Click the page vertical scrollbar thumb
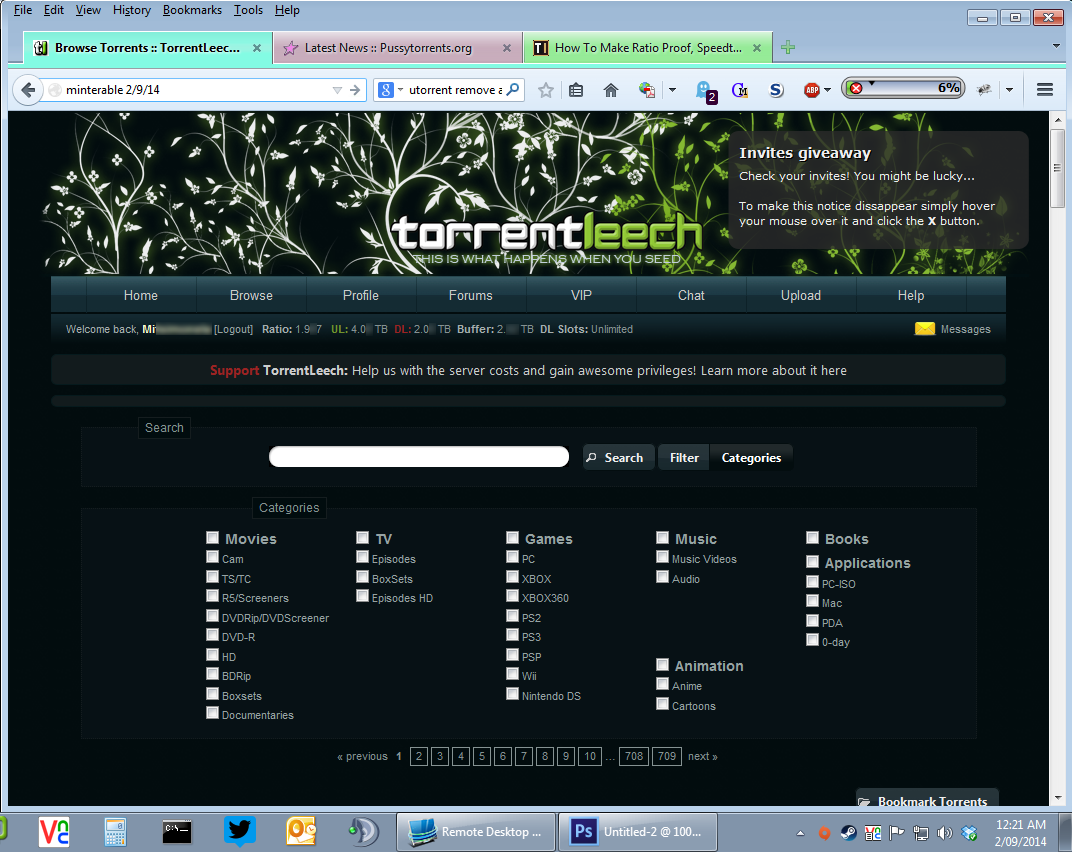Viewport: 1072px width, 852px height. click(x=1058, y=168)
